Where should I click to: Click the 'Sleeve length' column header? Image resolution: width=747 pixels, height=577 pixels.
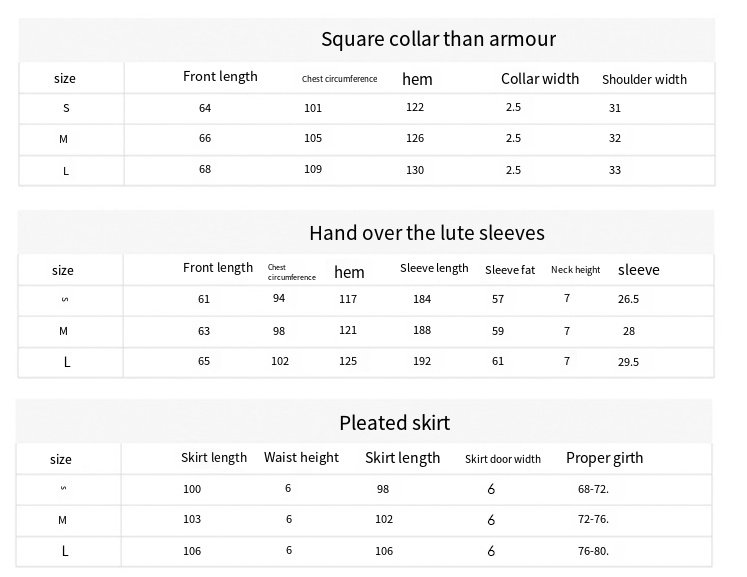pyautogui.click(x=434, y=268)
